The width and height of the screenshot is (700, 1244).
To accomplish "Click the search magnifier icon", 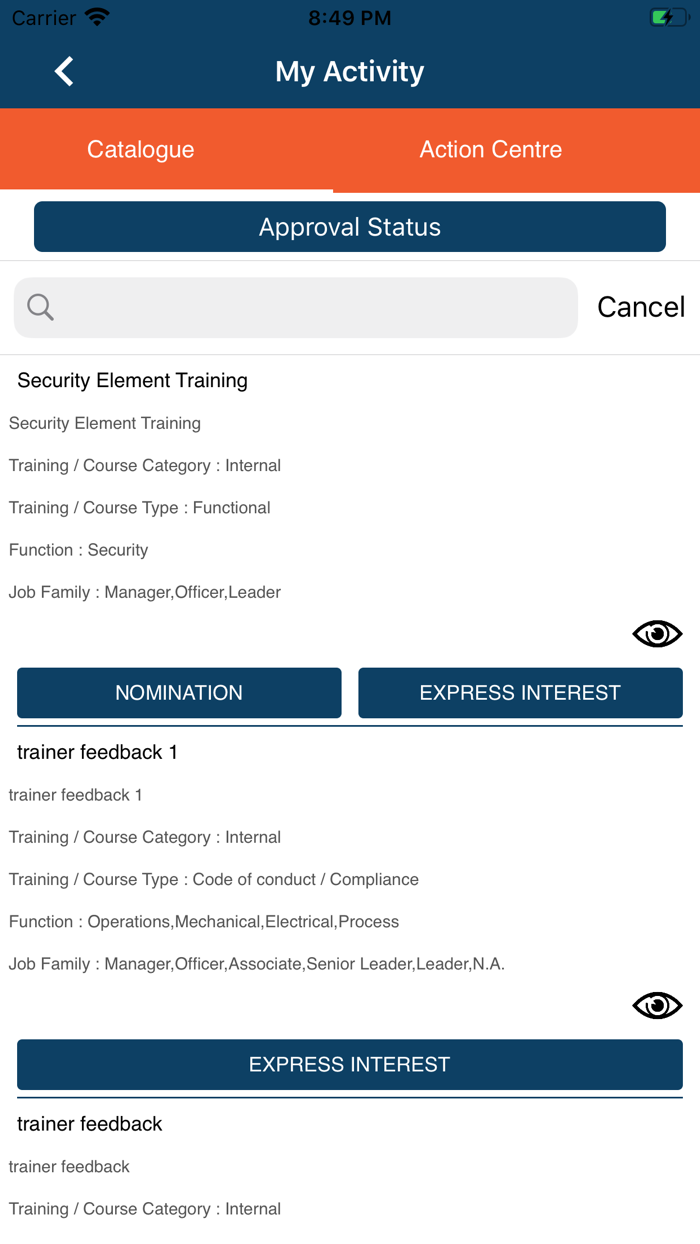I will pos(41,307).
